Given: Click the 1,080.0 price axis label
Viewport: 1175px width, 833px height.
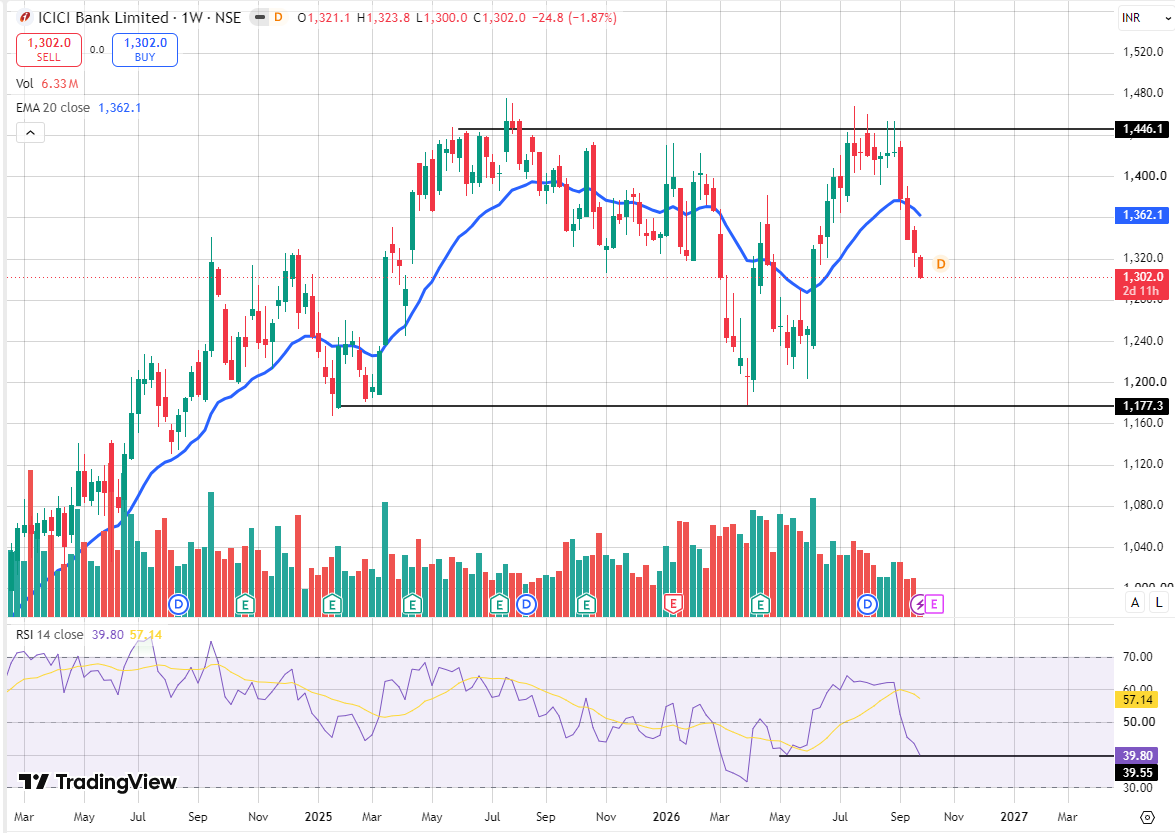Looking at the screenshot, I should (x=1144, y=505).
